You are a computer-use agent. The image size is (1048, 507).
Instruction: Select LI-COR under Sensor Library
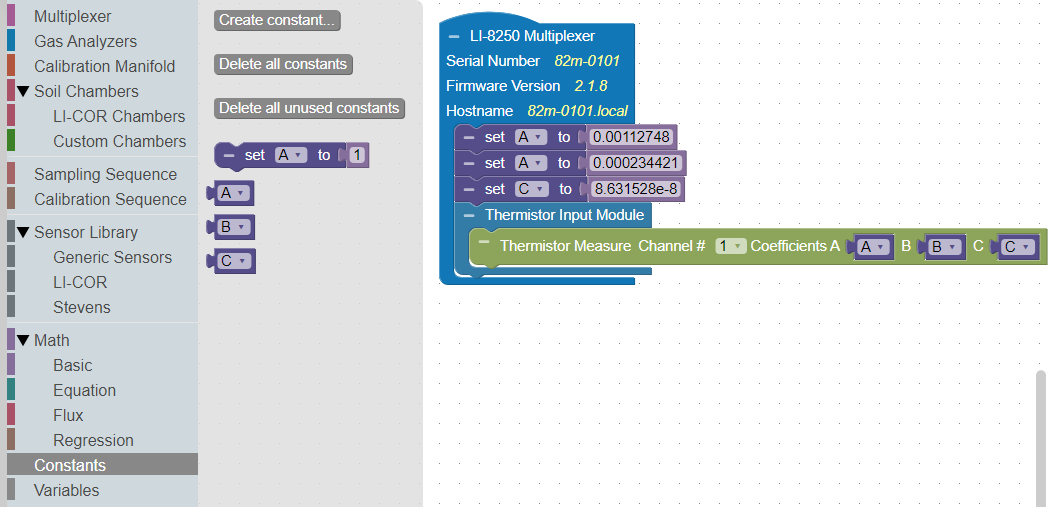(x=80, y=283)
